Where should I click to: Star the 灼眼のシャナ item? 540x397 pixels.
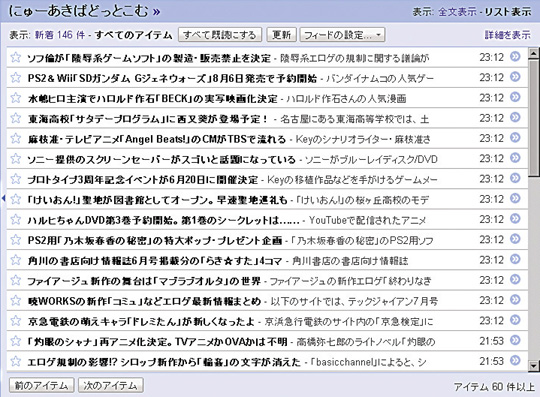point(15,341)
